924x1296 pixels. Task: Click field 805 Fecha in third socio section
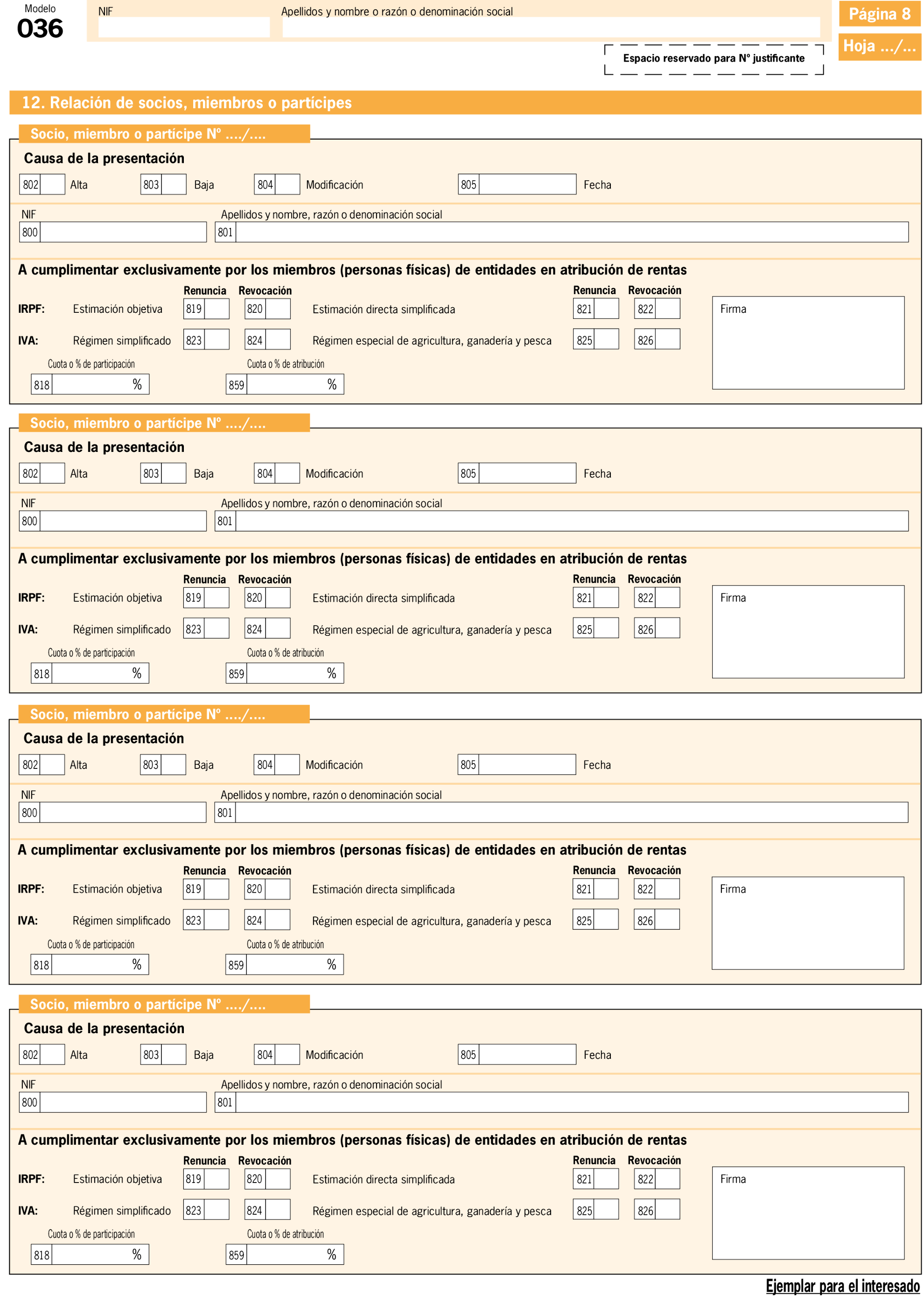(x=527, y=765)
